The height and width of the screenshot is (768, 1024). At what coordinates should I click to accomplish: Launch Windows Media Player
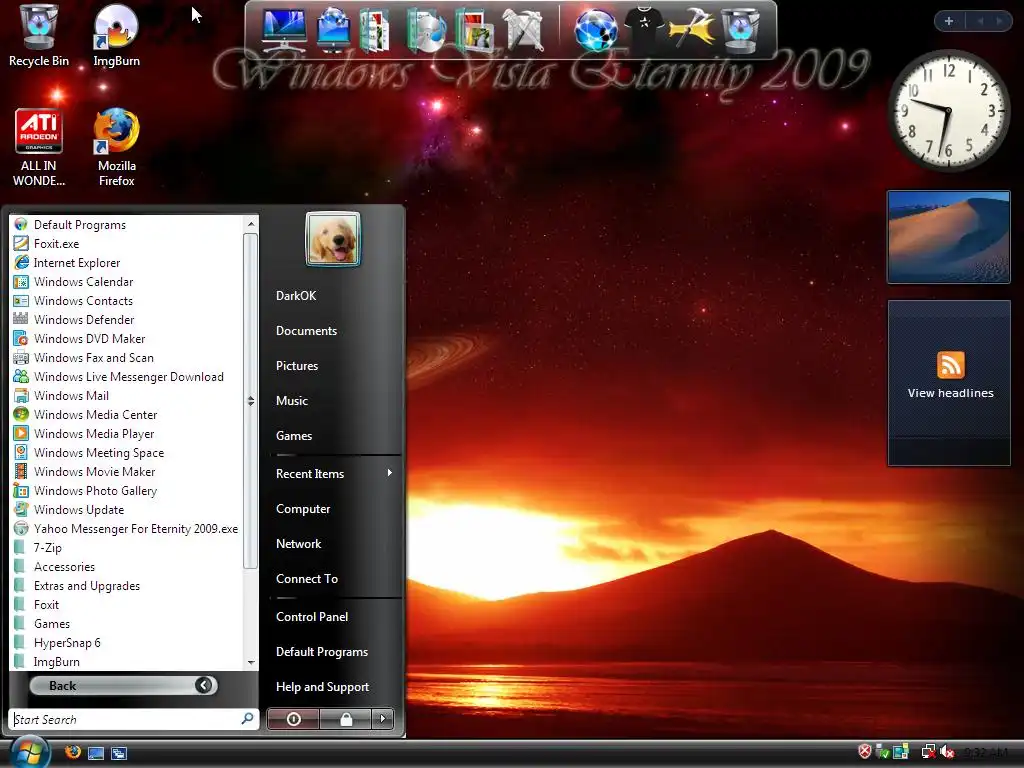pyautogui.click(x=127, y=433)
